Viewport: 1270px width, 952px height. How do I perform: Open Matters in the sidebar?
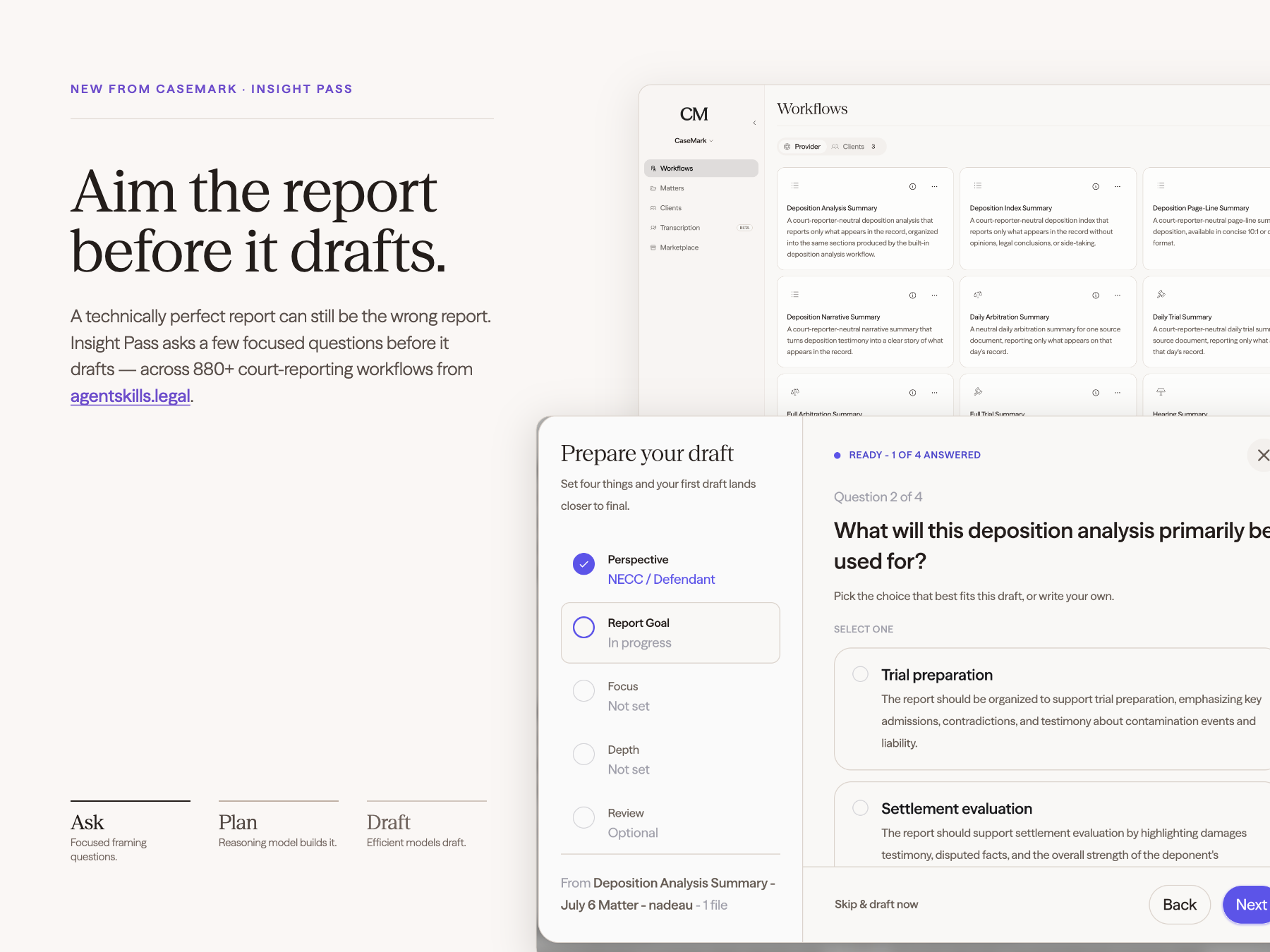(701, 188)
